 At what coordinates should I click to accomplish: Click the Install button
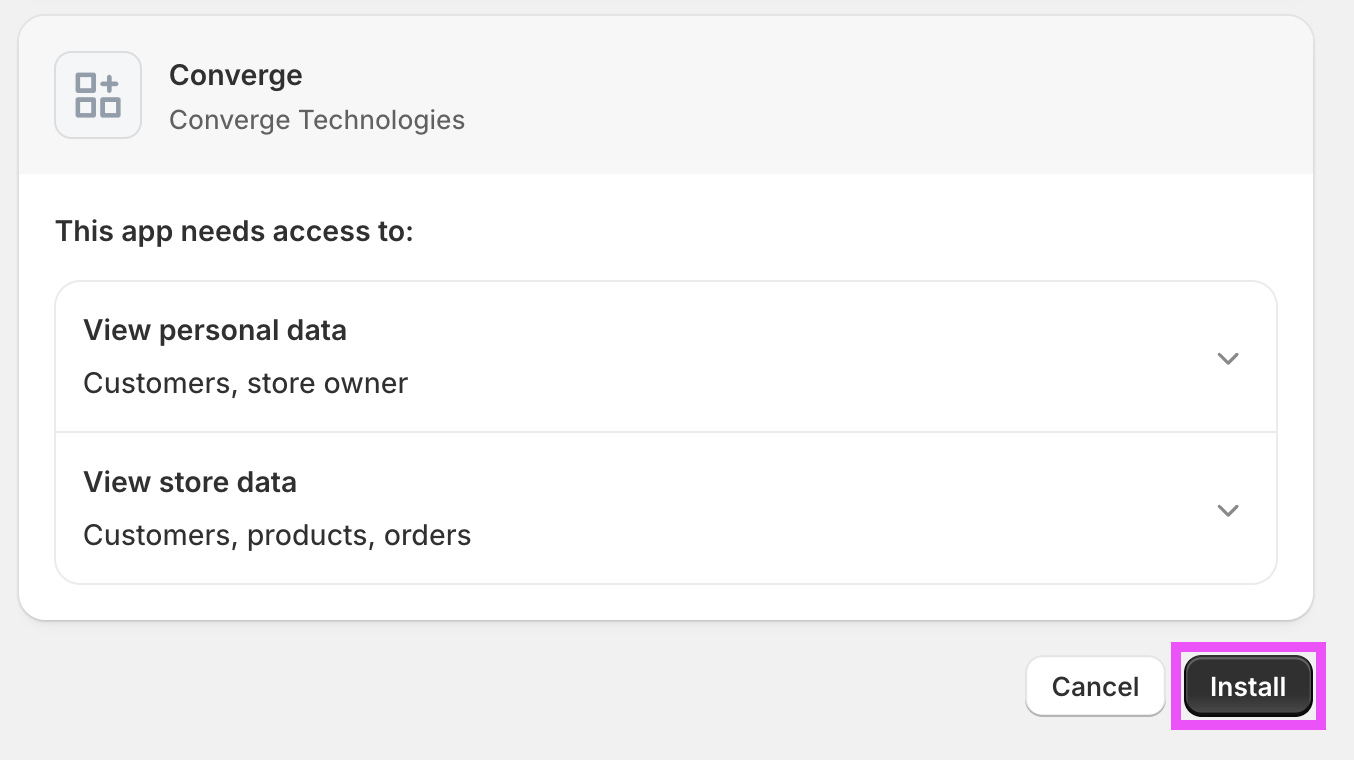point(1247,686)
